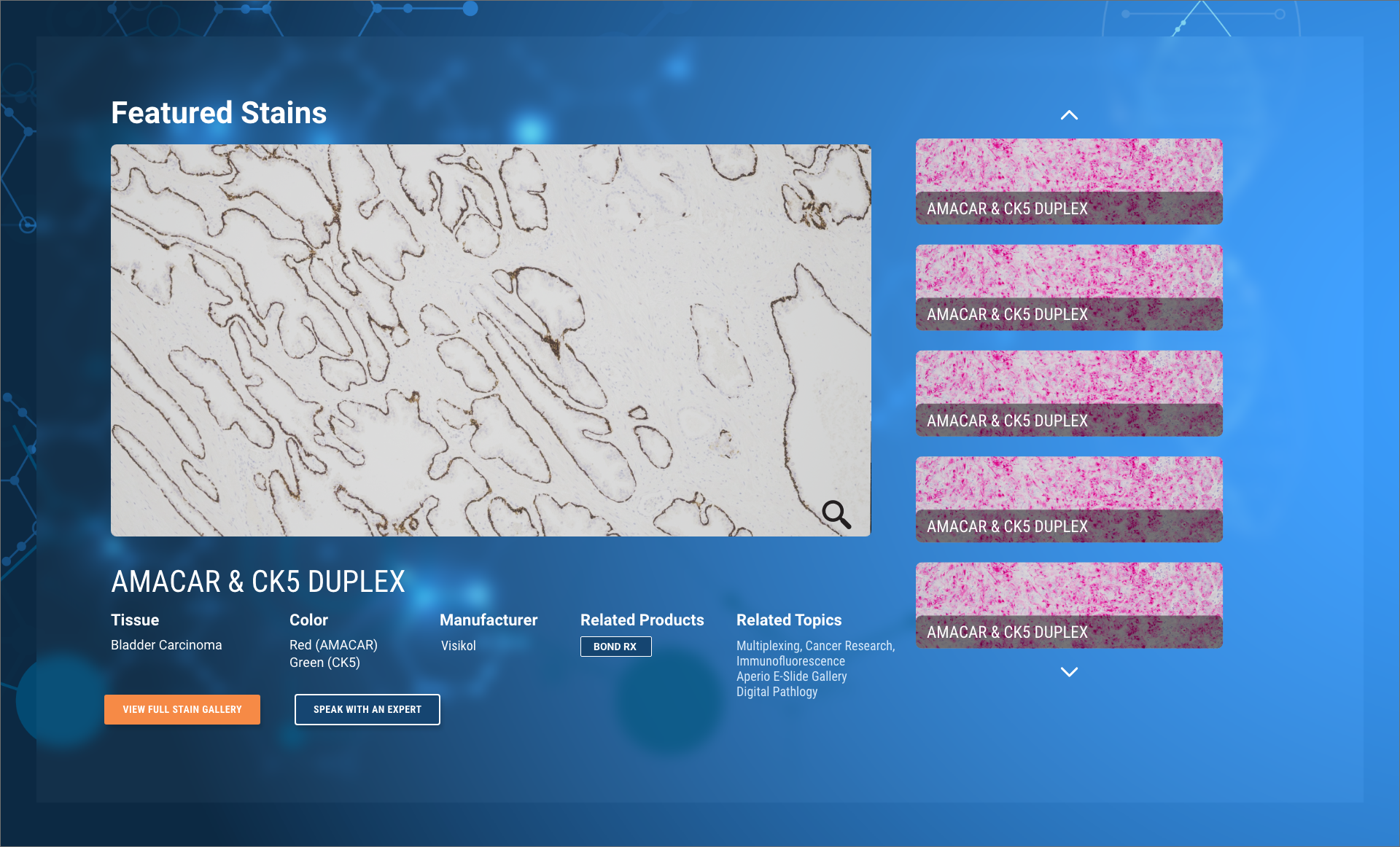Select the second AMACAR & CK5 DUPLEX thumbnail
1400x847 pixels.
pyautogui.click(x=1068, y=287)
